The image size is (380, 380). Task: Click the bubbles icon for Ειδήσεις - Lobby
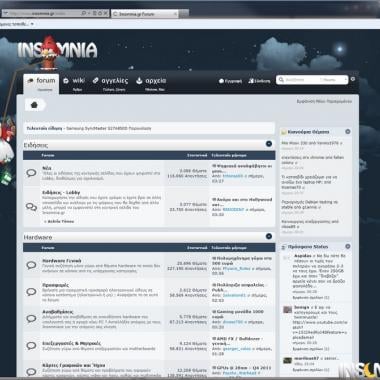(x=31, y=207)
